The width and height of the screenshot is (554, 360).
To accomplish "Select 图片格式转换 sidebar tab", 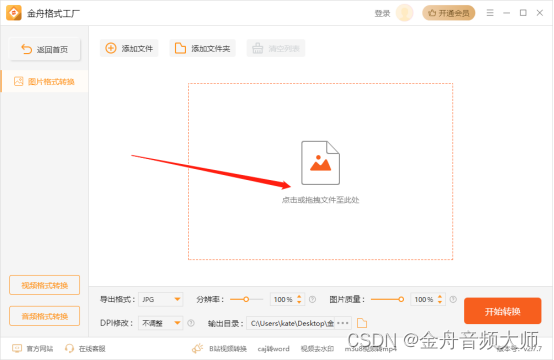I will click(x=45, y=82).
